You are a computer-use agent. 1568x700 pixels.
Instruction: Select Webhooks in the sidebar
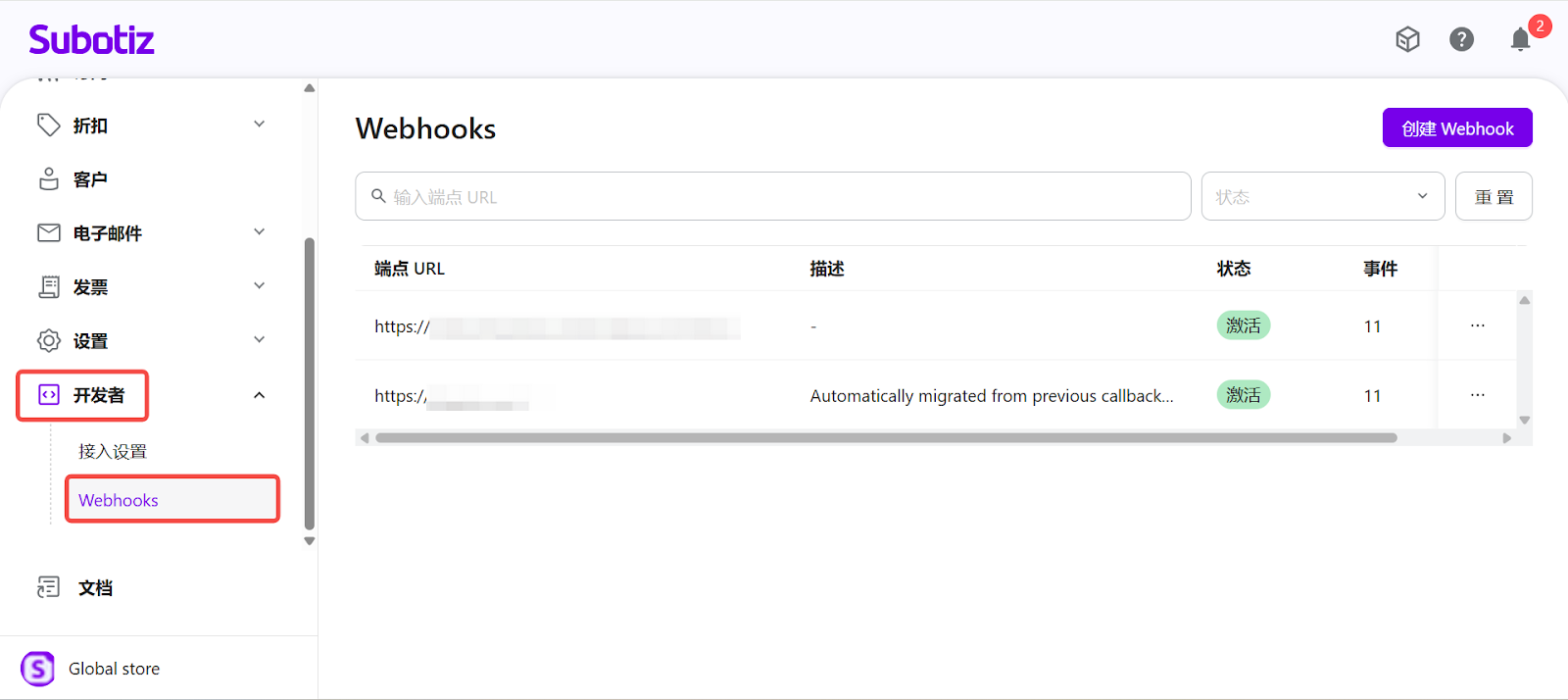point(119,500)
